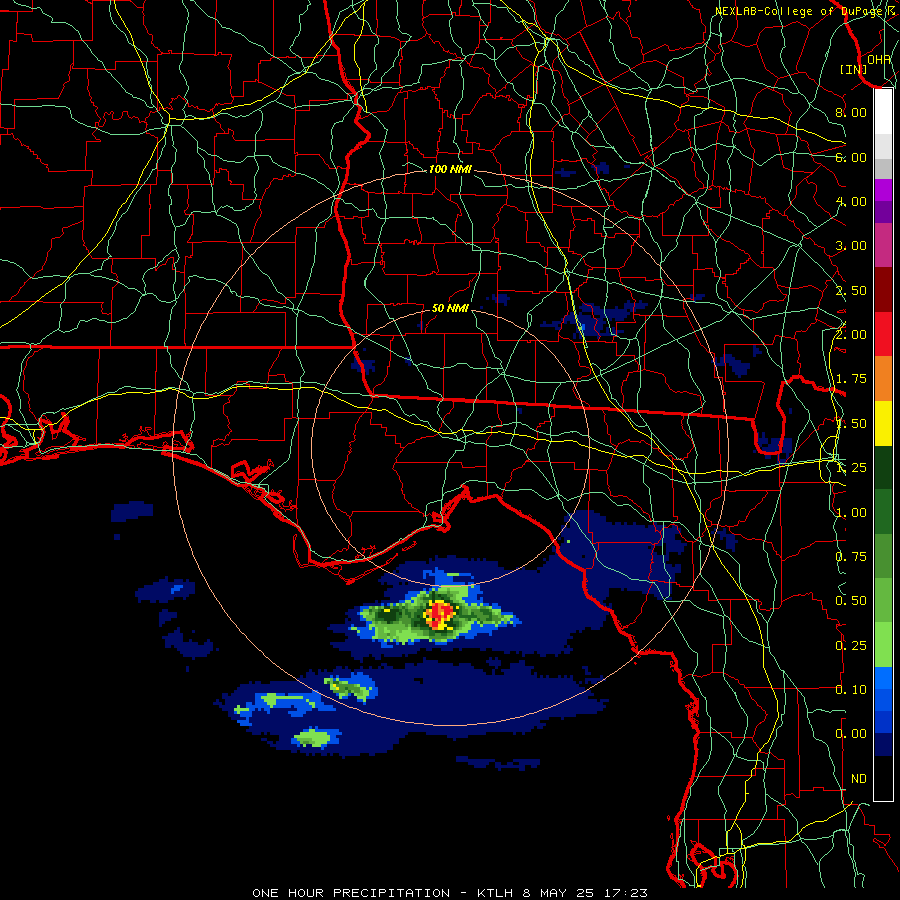Select the pink legend swatch

coord(883,245)
